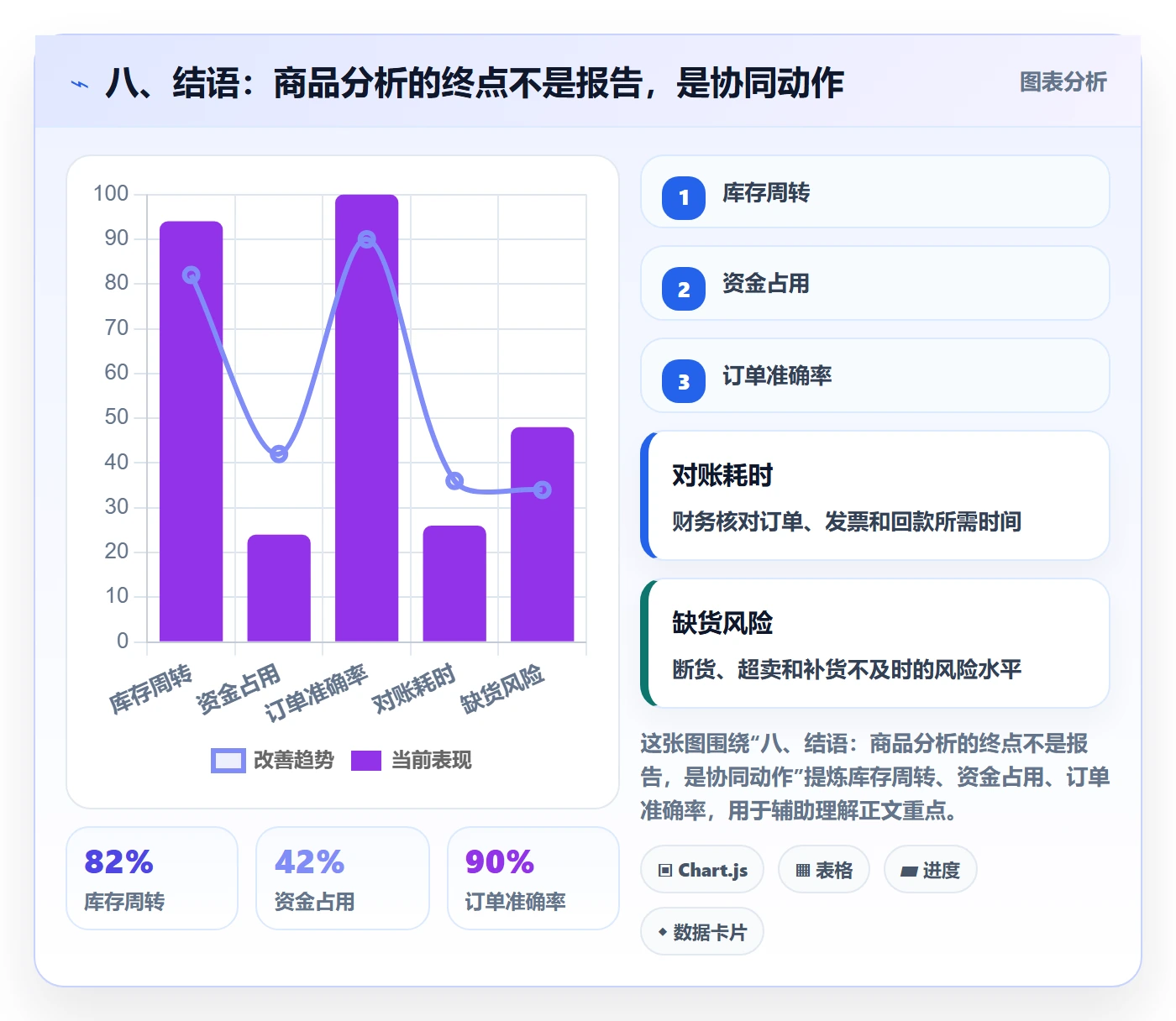Click the 库存周转 x-axis label
The image size is (1176, 1021).
click(x=151, y=689)
